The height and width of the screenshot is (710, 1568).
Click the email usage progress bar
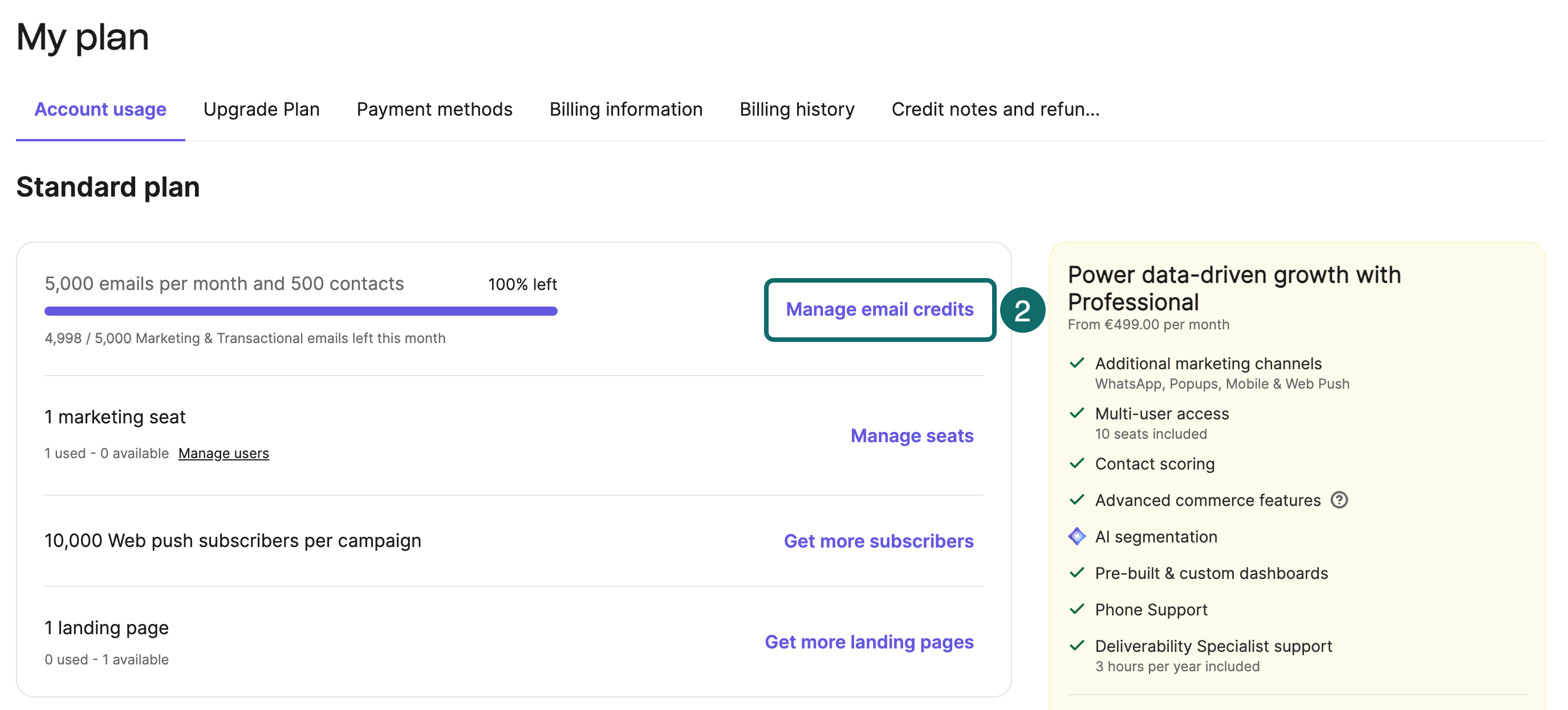coord(300,311)
